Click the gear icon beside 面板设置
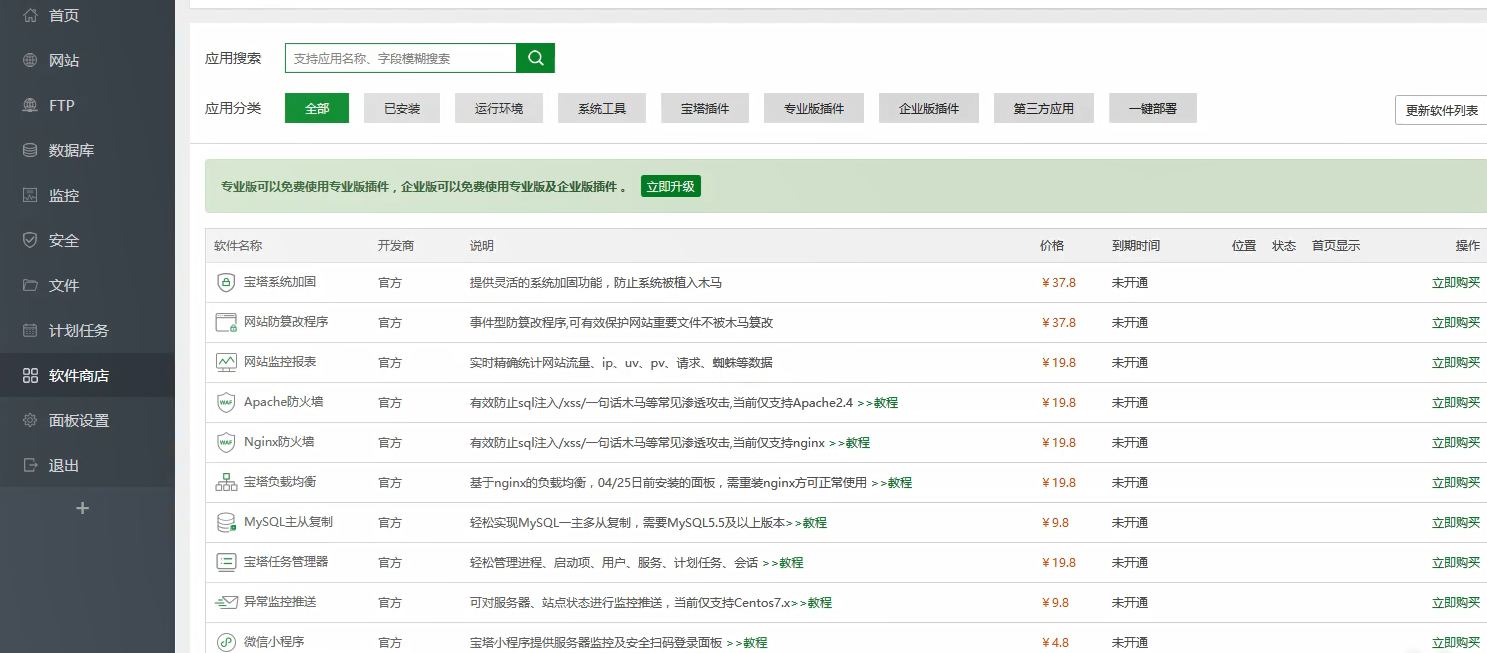1487x653 pixels. (30, 420)
